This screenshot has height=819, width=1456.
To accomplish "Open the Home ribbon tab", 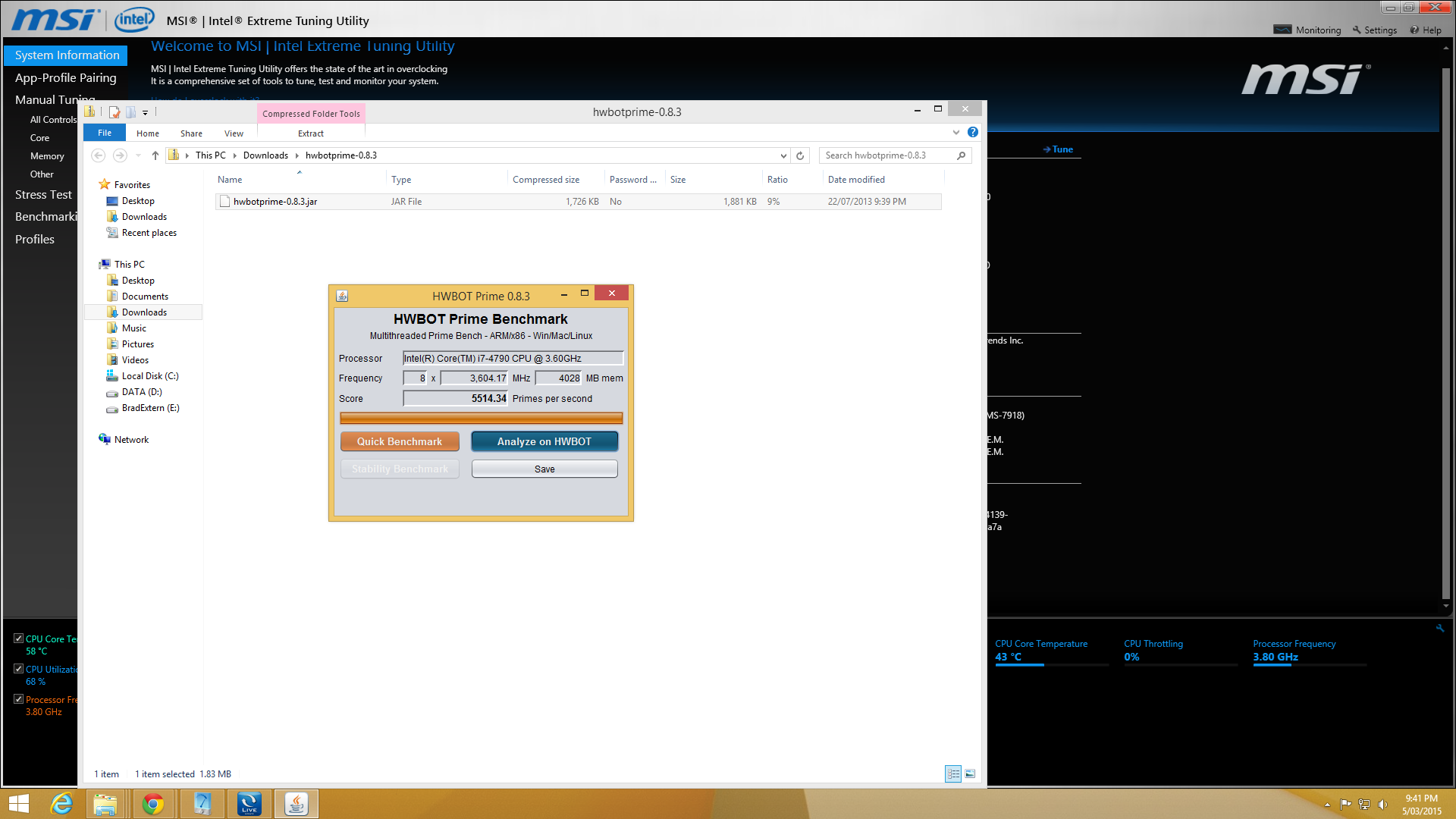I will click(x=148, y=133).
